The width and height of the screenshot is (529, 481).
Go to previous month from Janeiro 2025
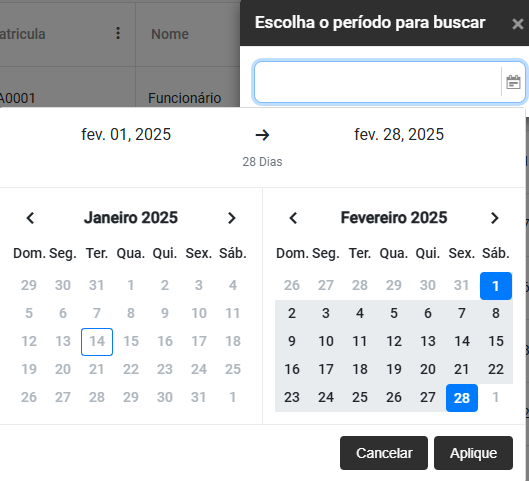(x=30, y=218)
